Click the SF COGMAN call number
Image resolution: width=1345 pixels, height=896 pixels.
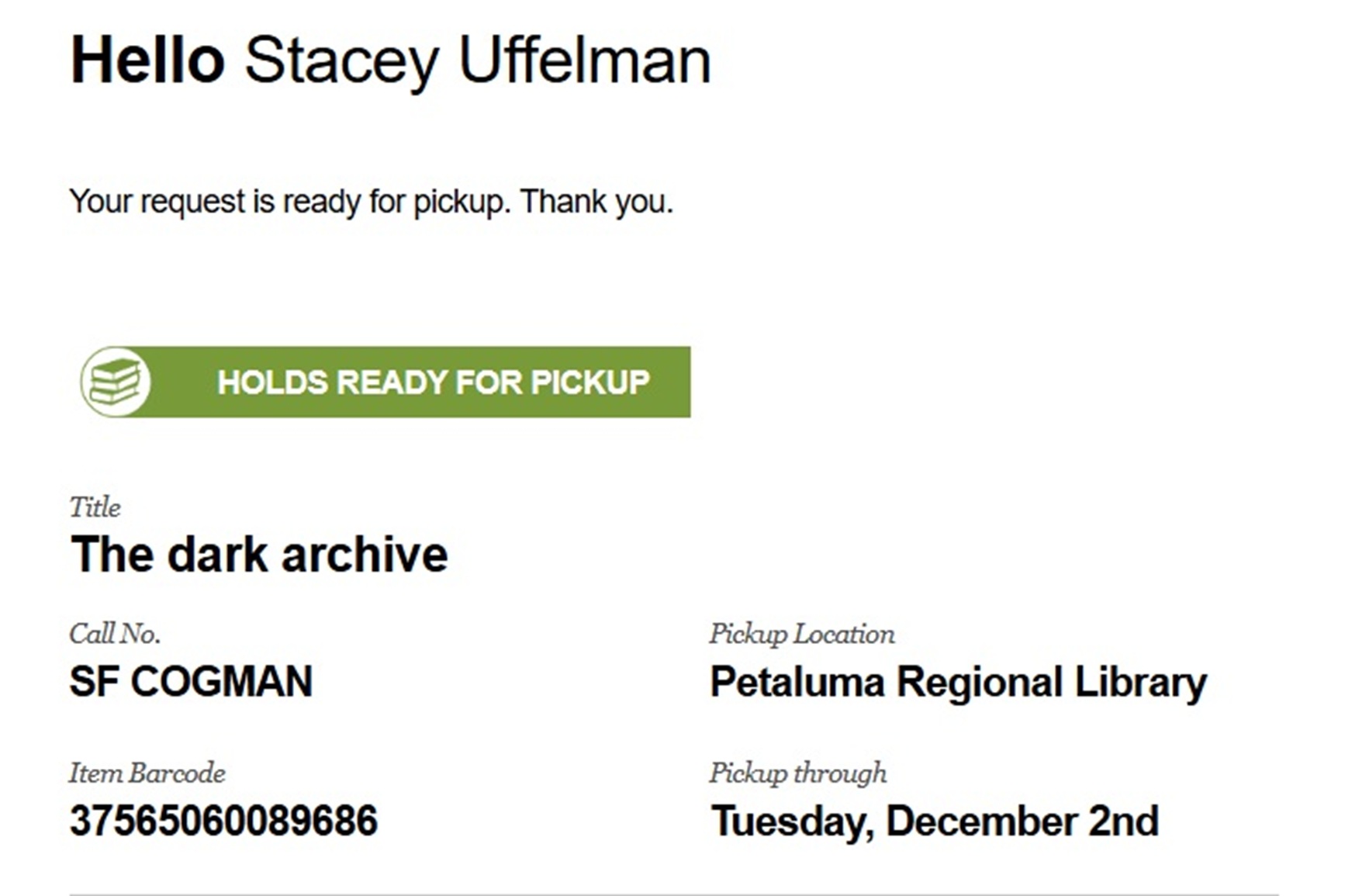pos(191,682)
